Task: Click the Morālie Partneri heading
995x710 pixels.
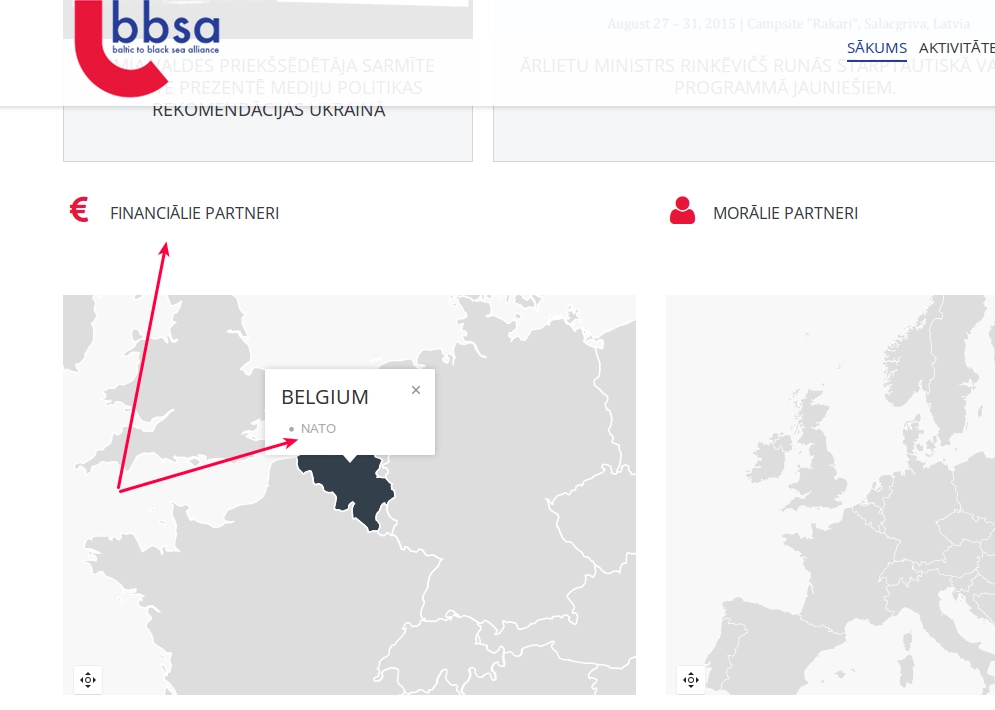Action: click(785, 213)
